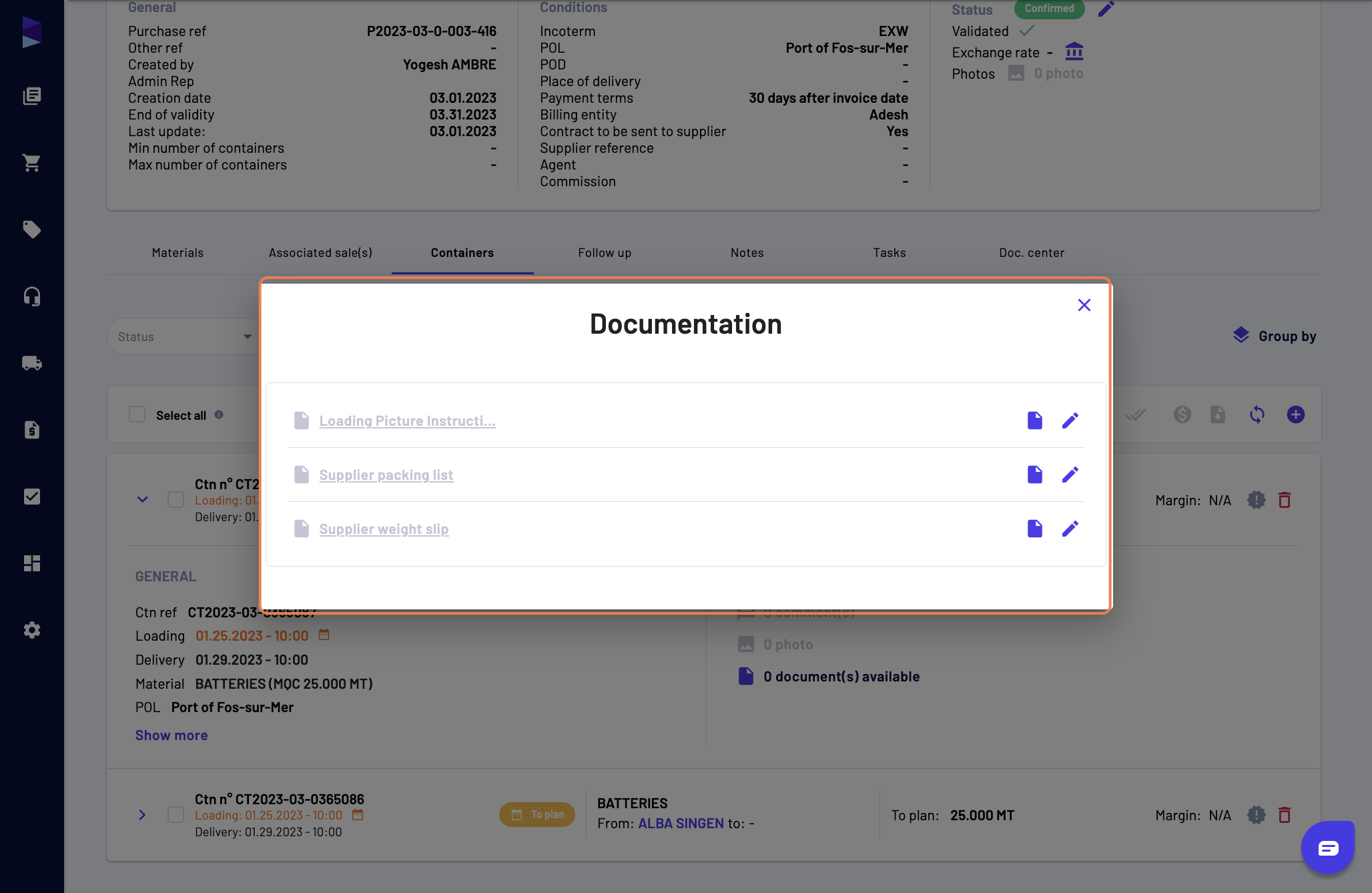Open the Status filter dropdown
The width and height of the screenshot is (1372, 893).
[184, 336]
